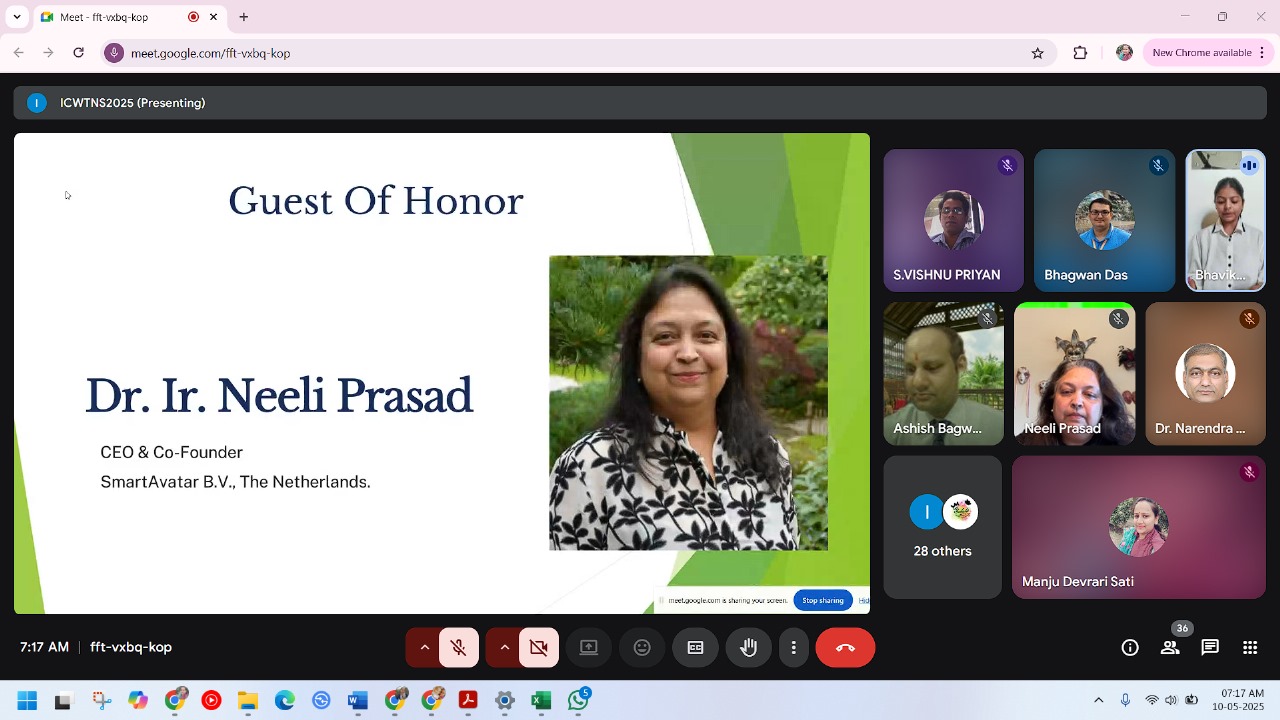The width and height of the screenshot is (1280, 720).
Task: Click the Stop sharing button
Action: tap(822, 600)
